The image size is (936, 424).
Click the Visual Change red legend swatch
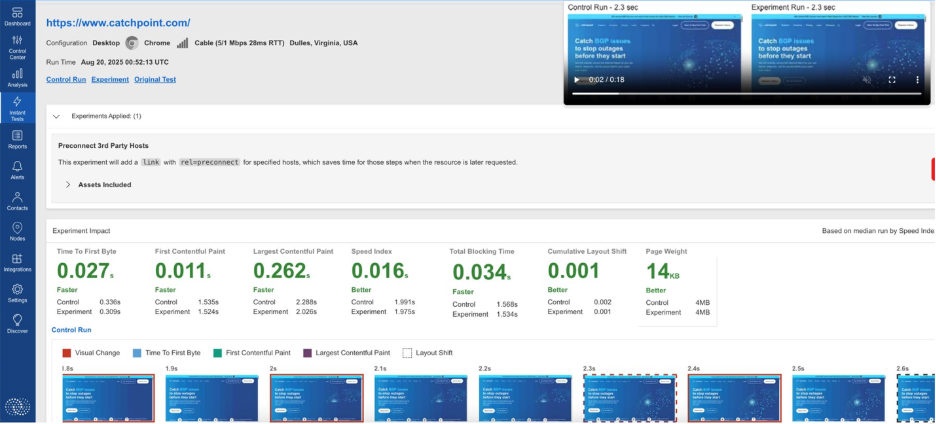point(67,353)
